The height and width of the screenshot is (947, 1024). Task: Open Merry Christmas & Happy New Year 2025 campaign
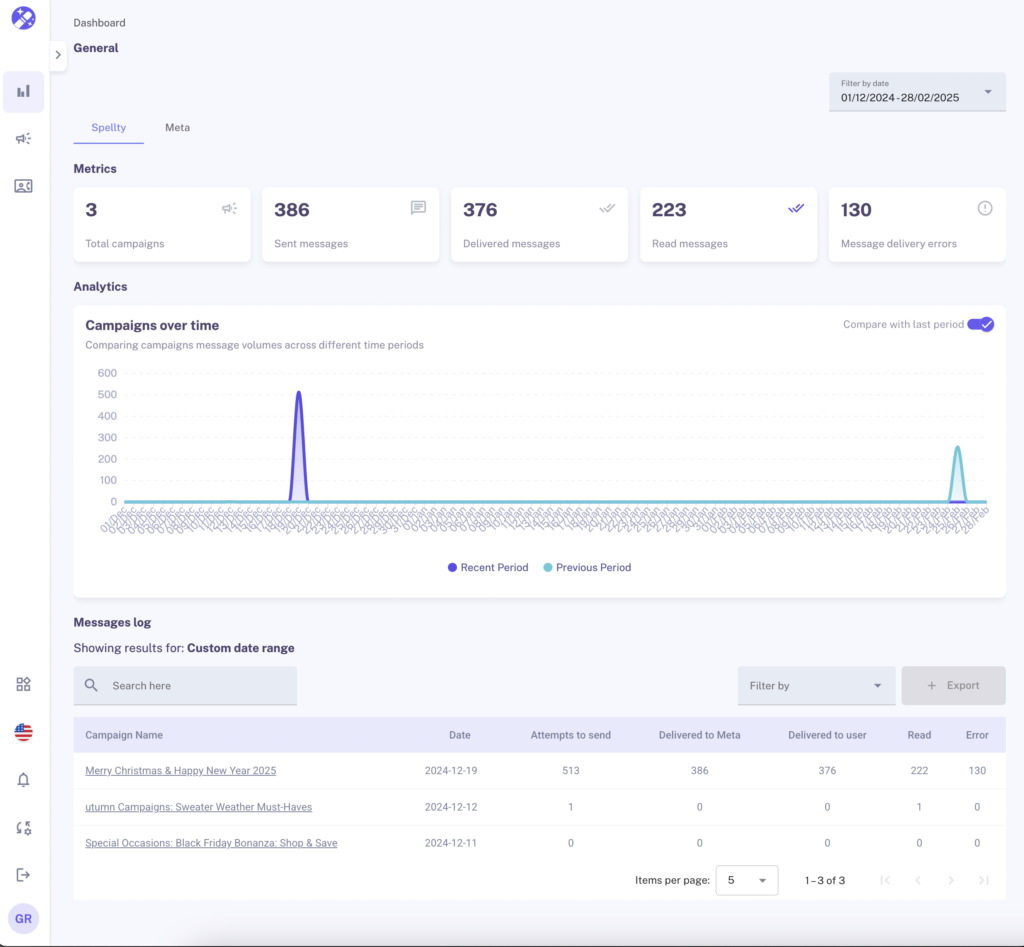coord(180,771)
